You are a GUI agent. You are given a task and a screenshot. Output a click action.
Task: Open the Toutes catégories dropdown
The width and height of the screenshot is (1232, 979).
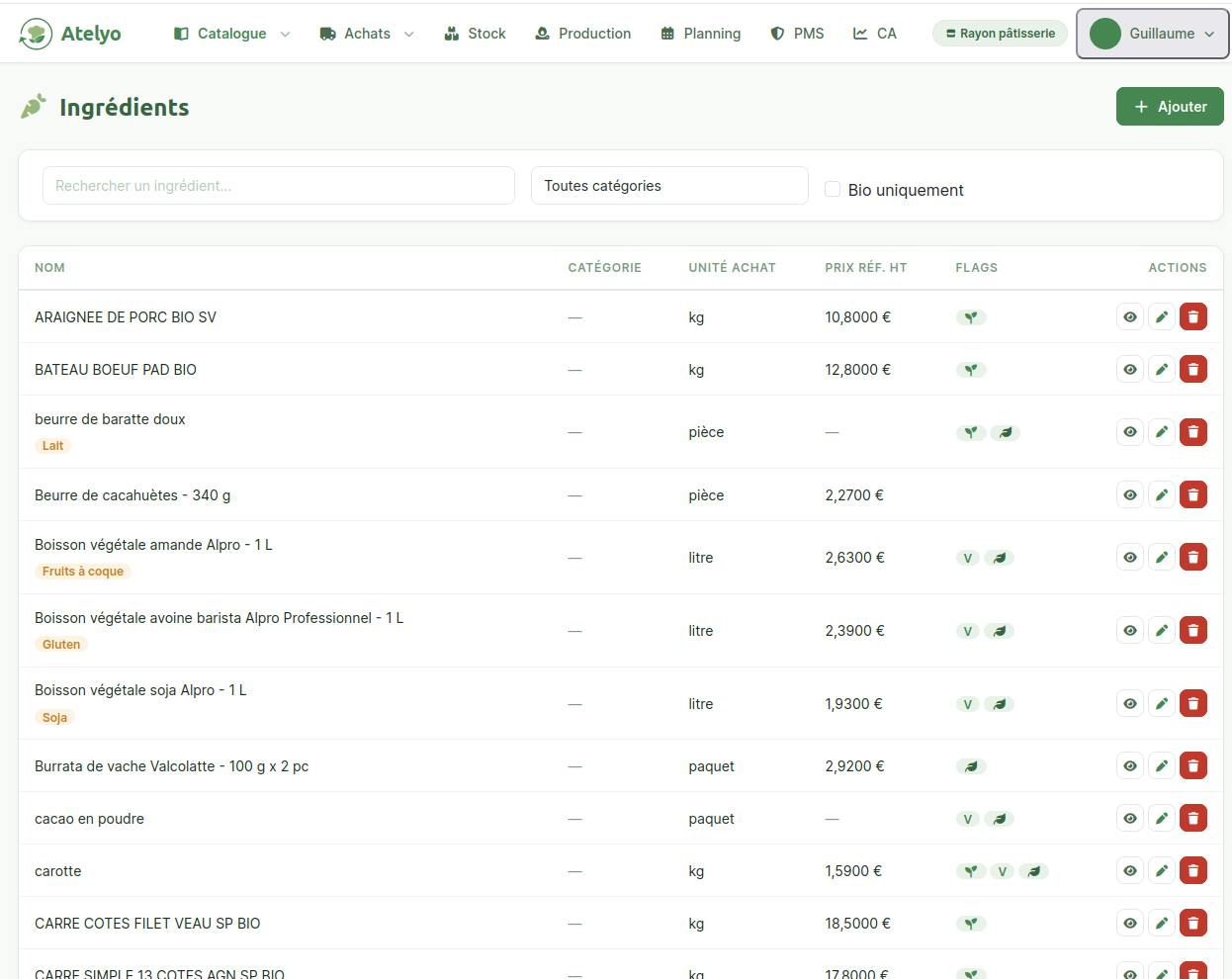tap(669, 186)
